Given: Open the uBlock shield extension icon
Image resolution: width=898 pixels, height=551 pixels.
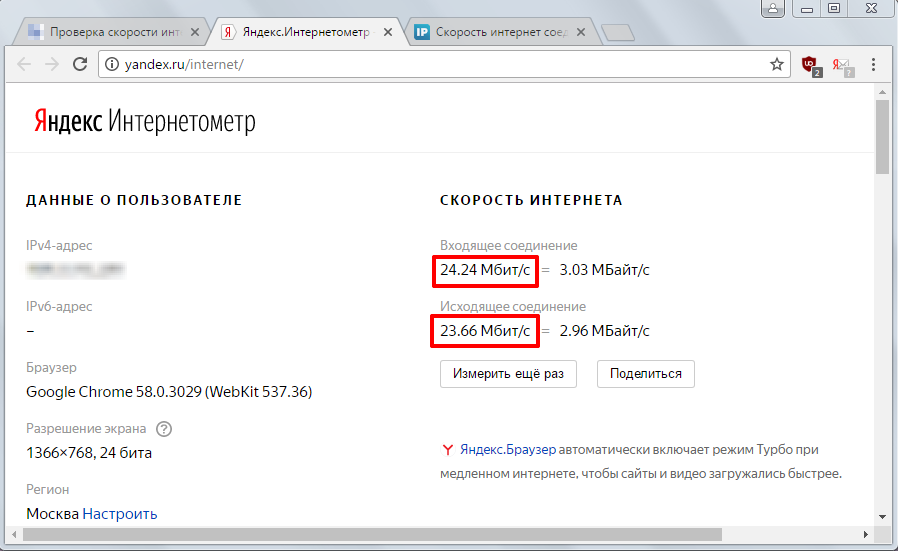Looking at the screenshot, I should (811, 65).
